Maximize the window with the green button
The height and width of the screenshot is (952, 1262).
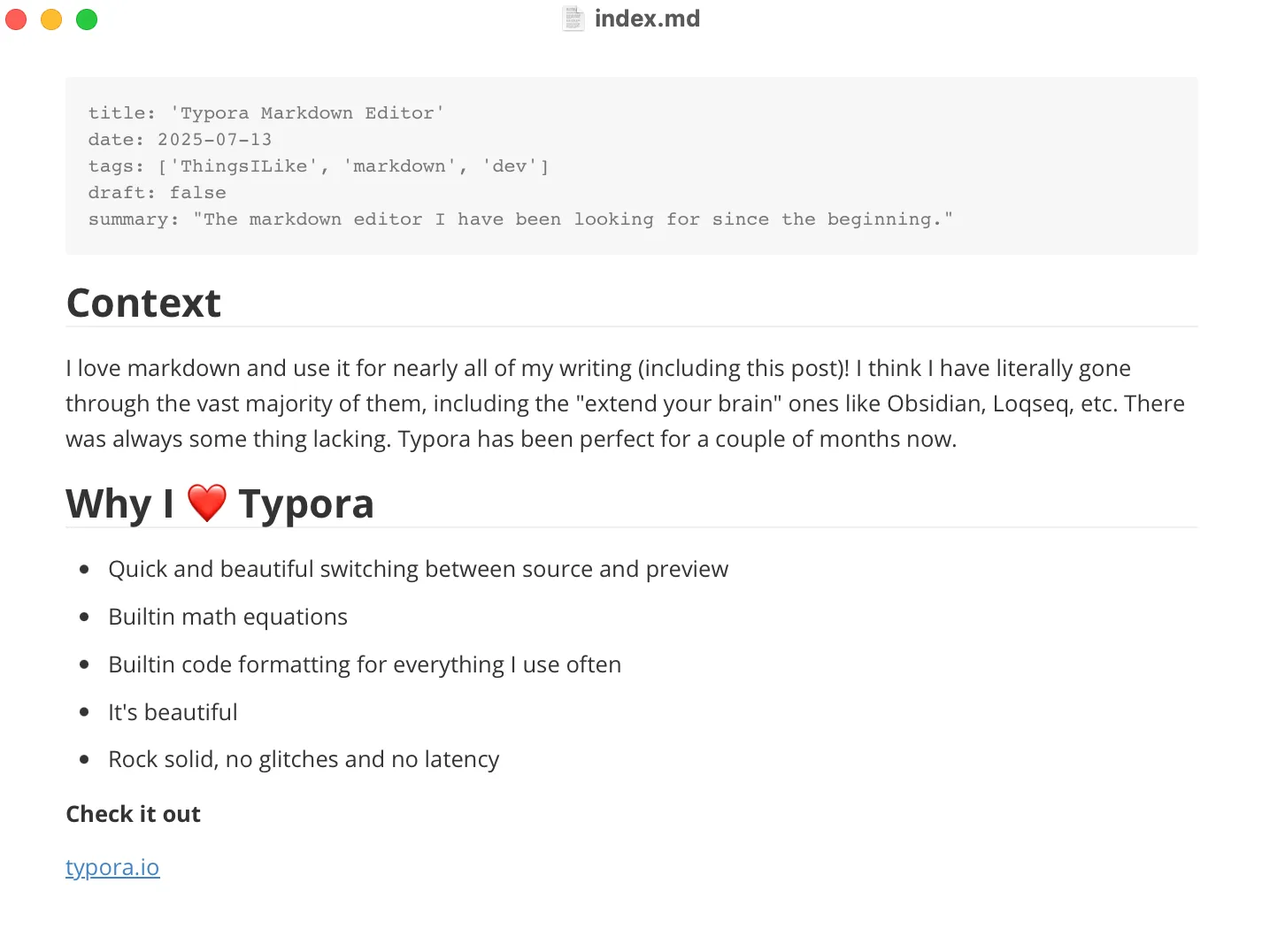click(87, 19)
